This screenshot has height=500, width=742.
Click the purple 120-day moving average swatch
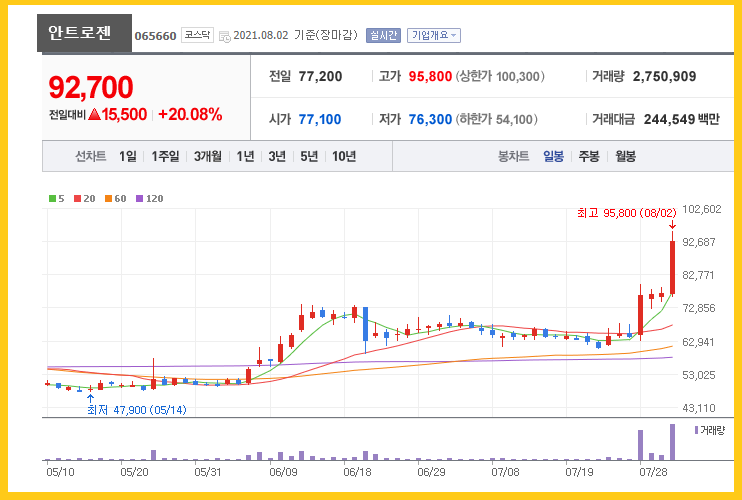coord(139,199)
